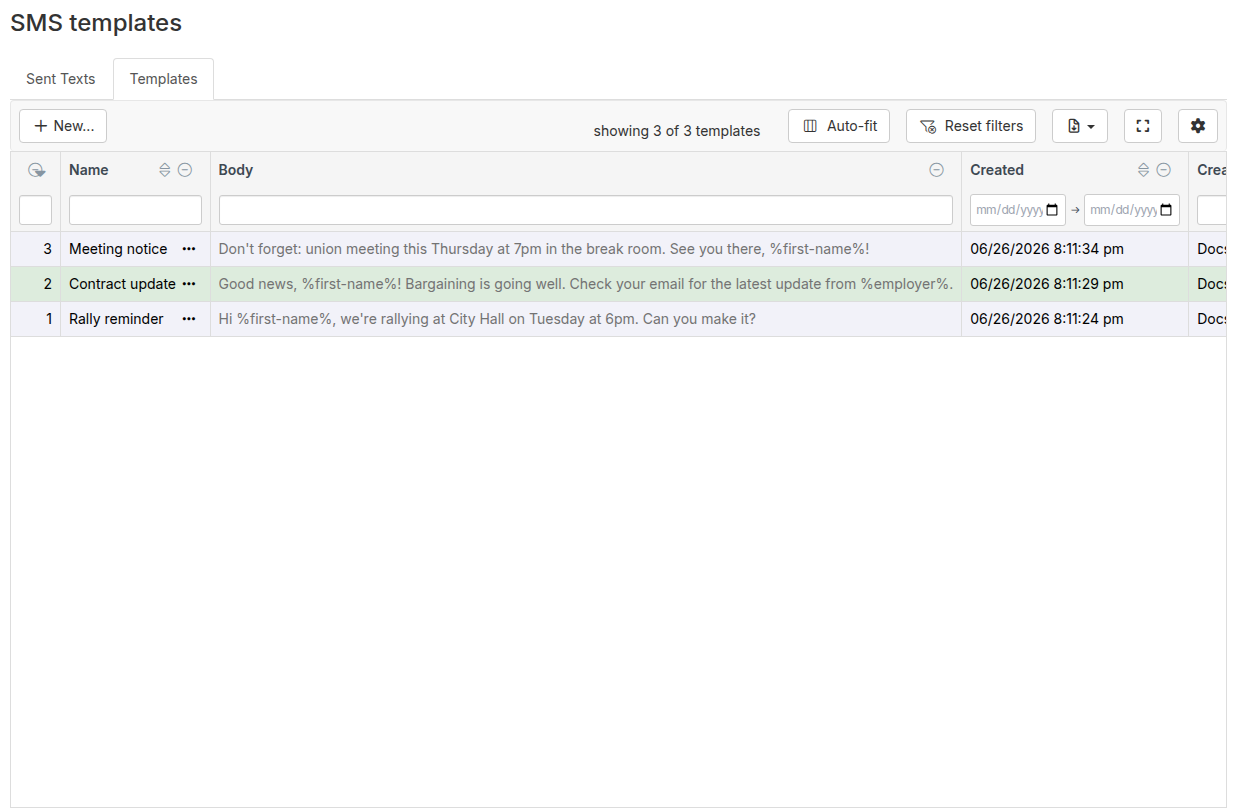The image size is (1241, 810).
Task: Open Meeting notice row actions menu
Action: (x=189, y=249)
